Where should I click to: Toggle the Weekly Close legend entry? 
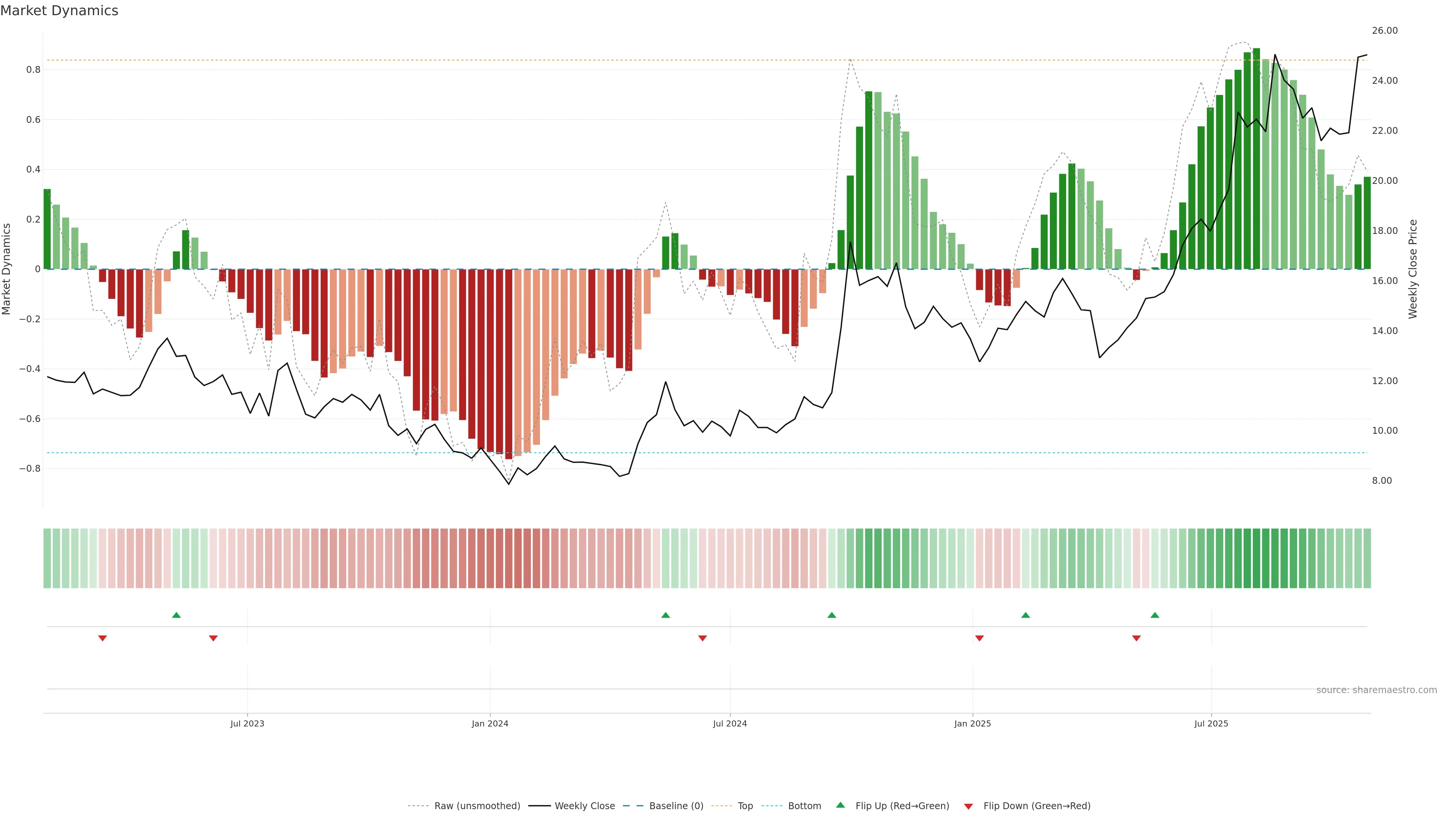tap(584, 805)
